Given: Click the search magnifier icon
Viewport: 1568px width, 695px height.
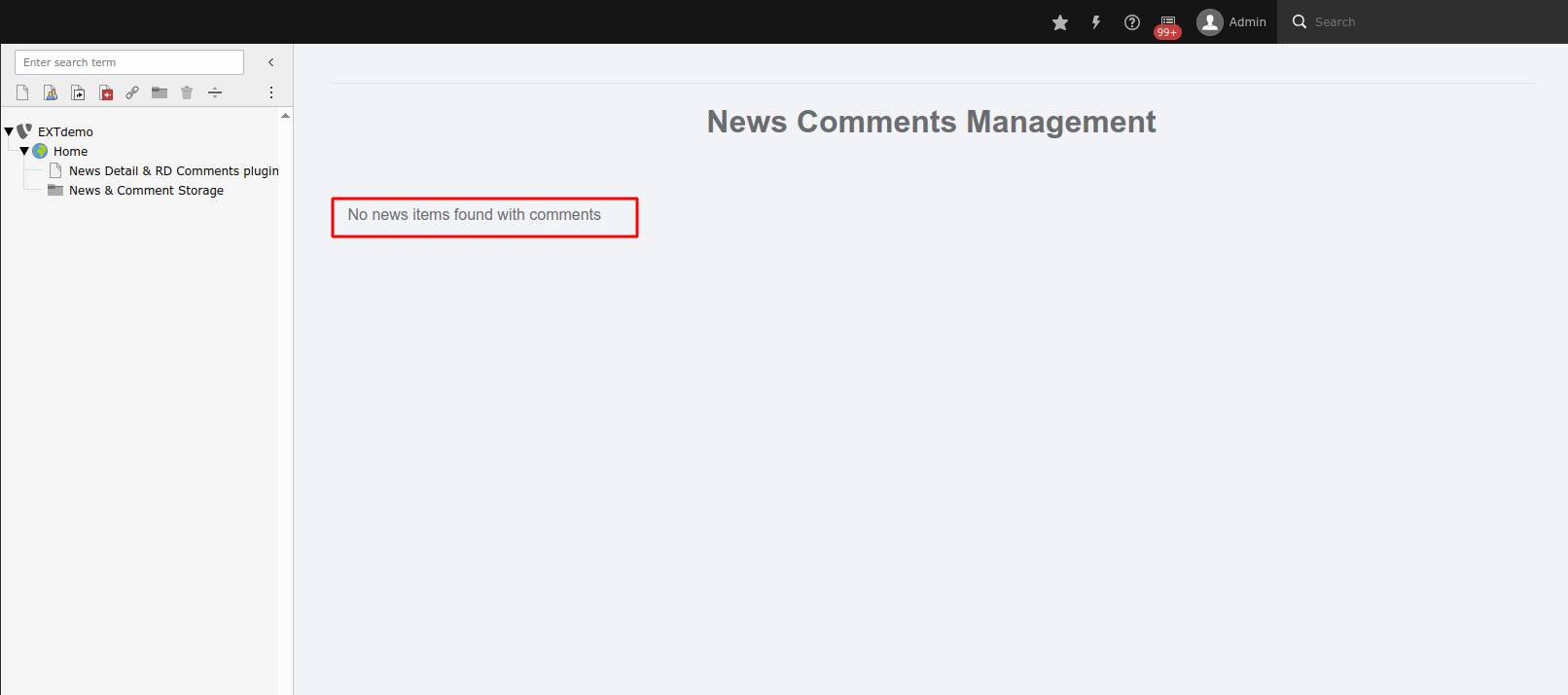Looking at the screenshot, I should 1299,21.
